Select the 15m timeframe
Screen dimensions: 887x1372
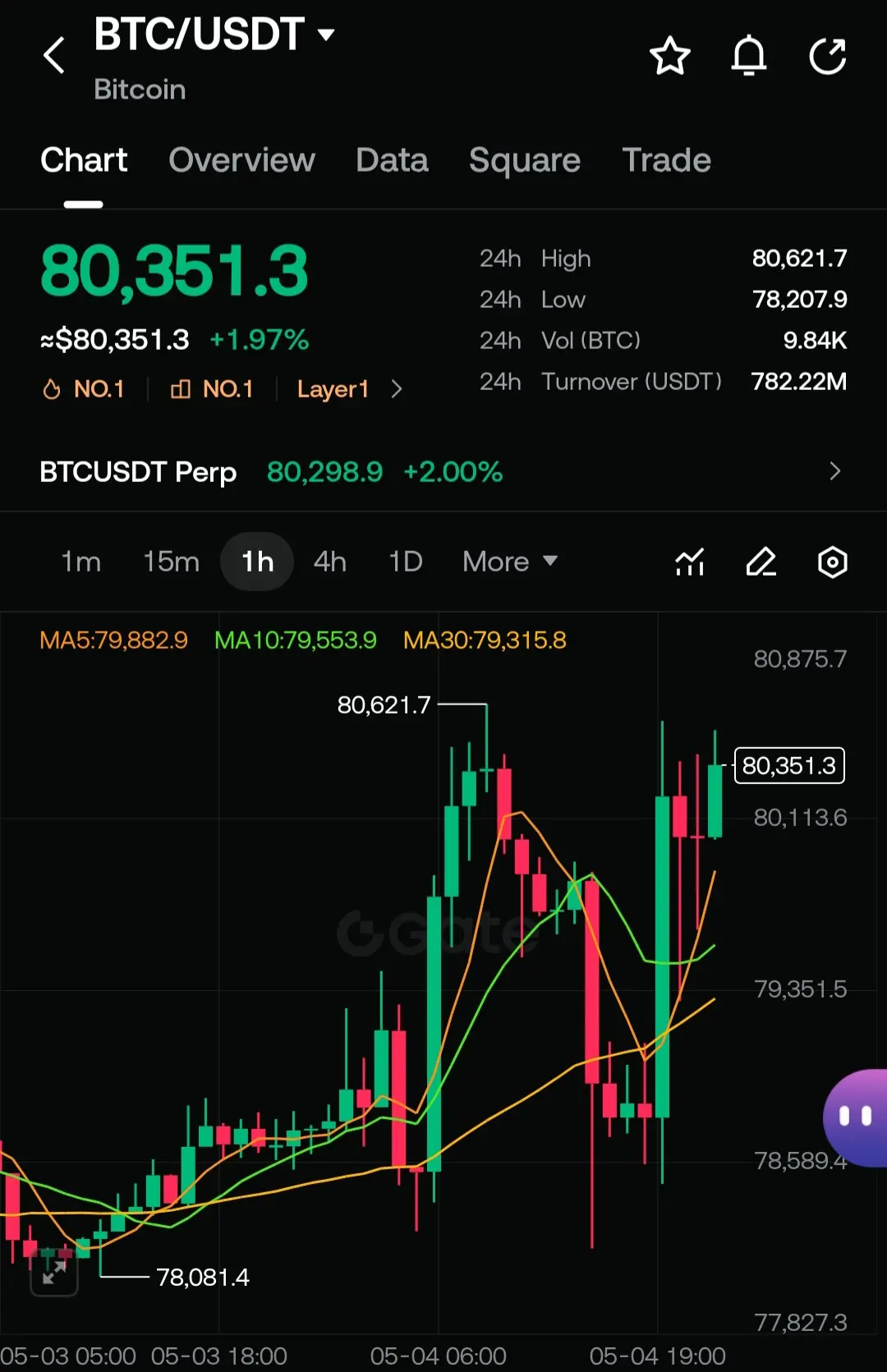tap(171, 562)
